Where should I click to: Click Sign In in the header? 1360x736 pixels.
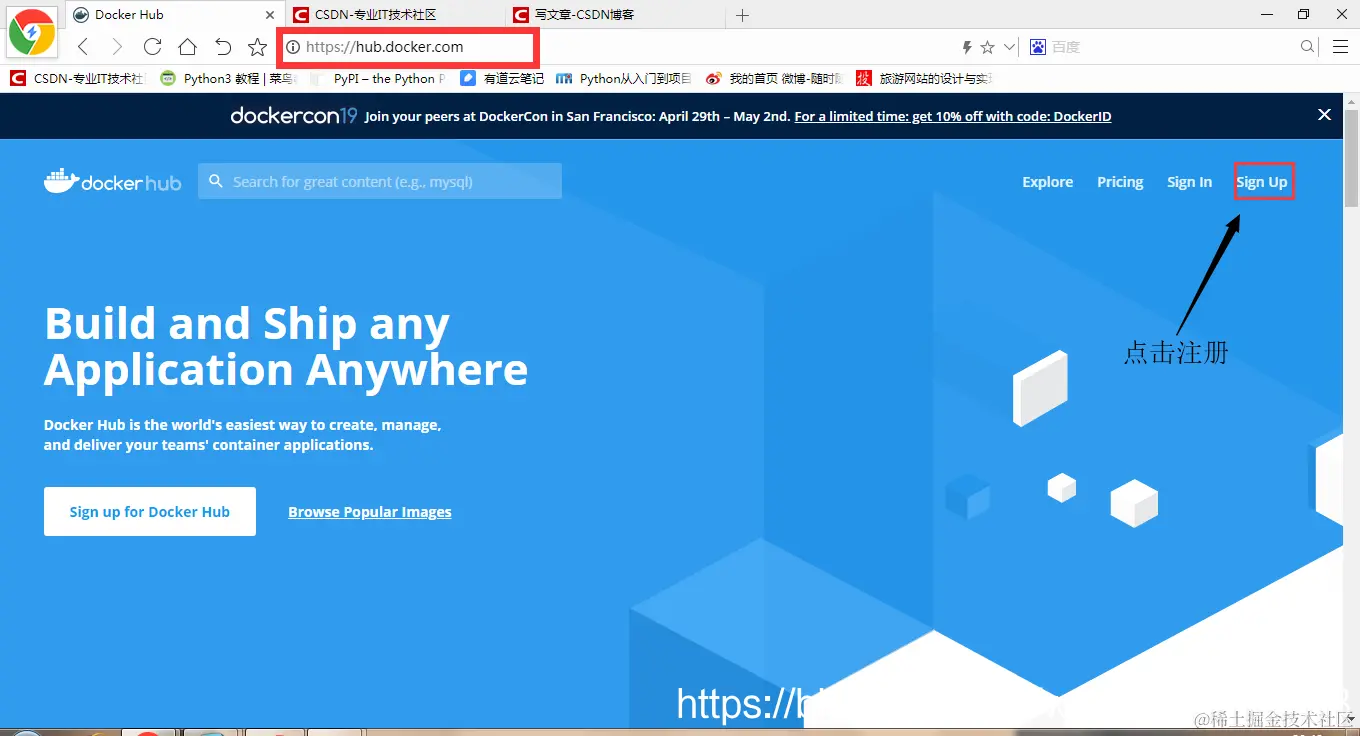(x=1189, y=182)
